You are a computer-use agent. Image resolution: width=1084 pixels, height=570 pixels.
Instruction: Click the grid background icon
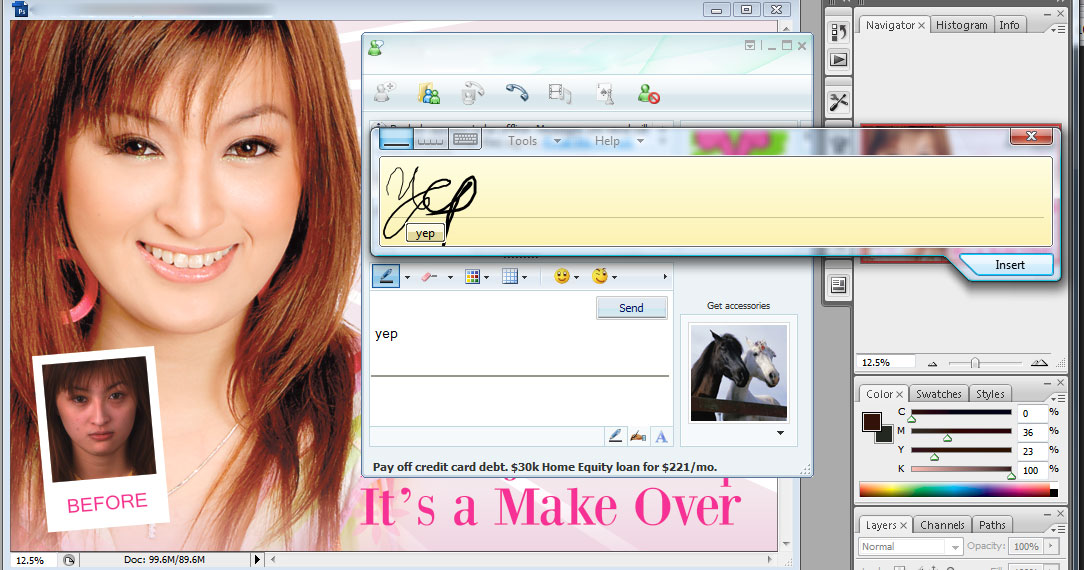coord(510,276)
